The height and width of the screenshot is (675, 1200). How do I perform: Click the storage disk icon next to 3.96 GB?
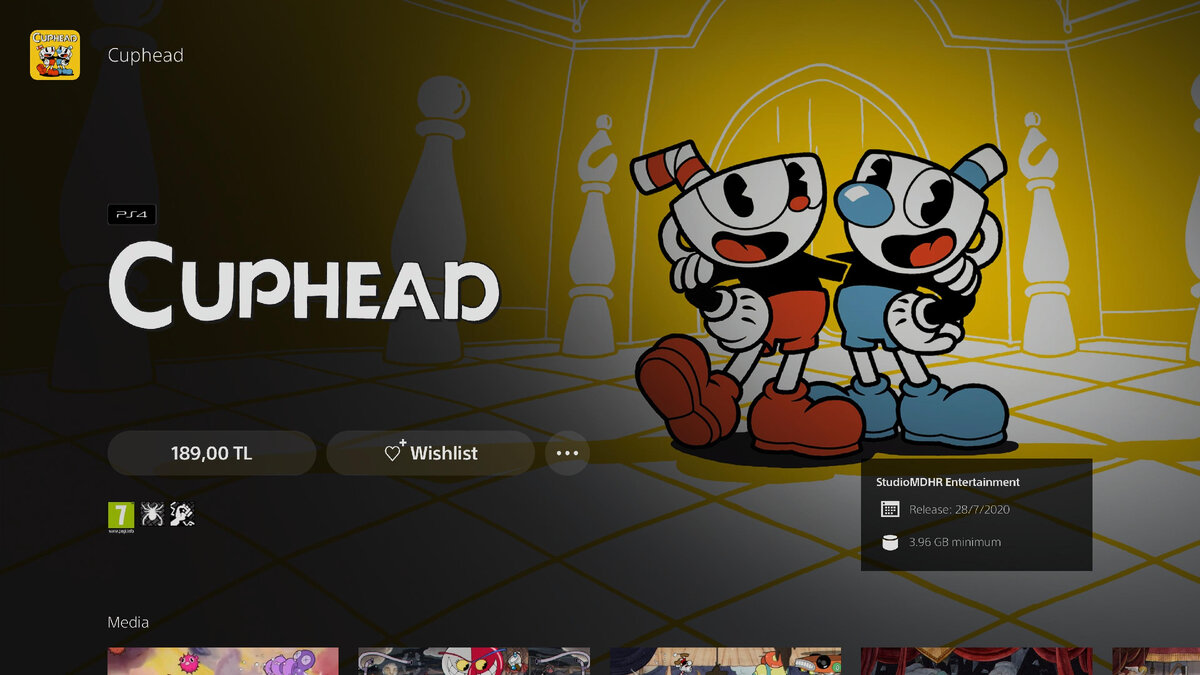point(890,542)
